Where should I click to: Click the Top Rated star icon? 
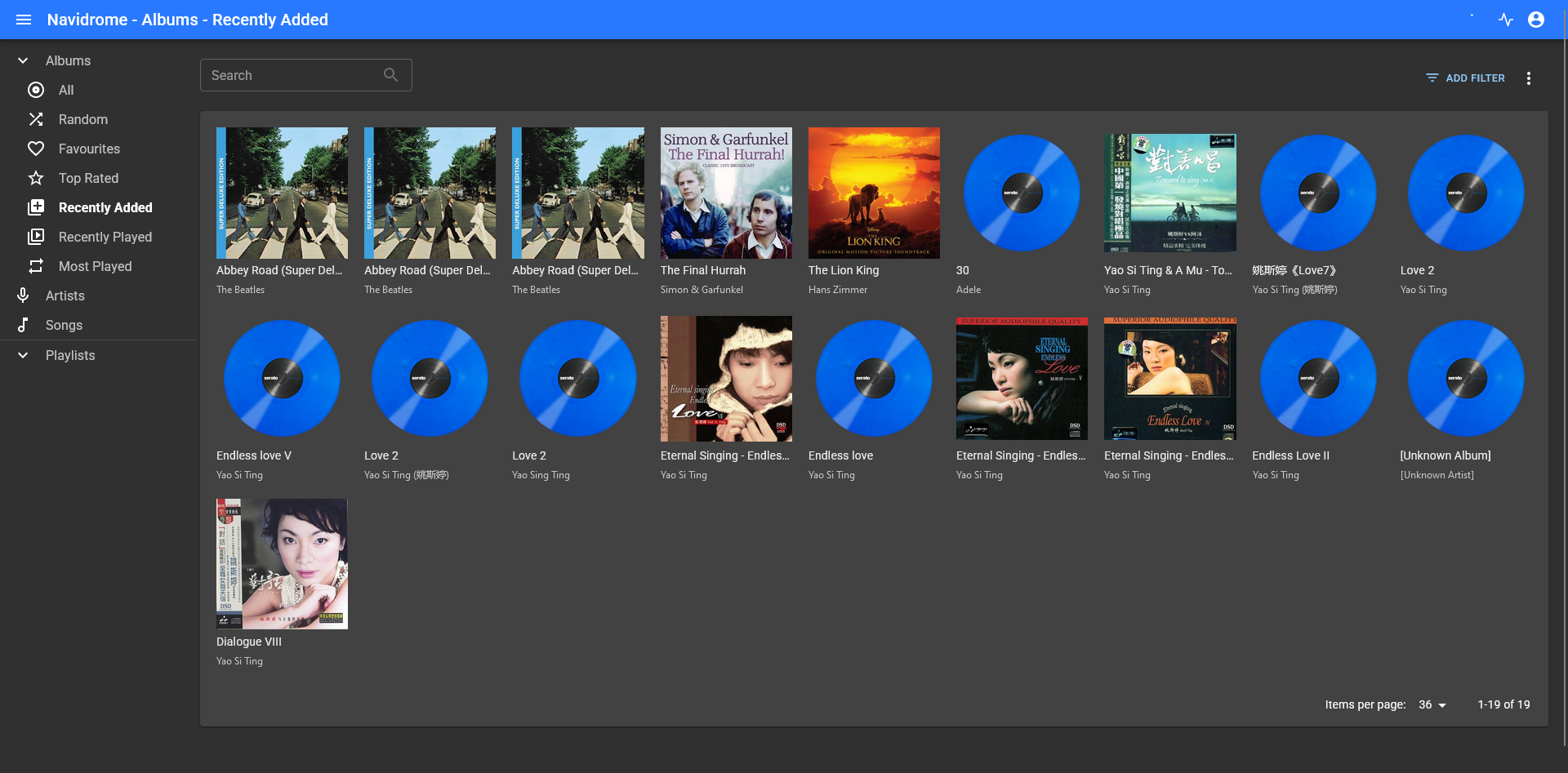pos(36,178)
